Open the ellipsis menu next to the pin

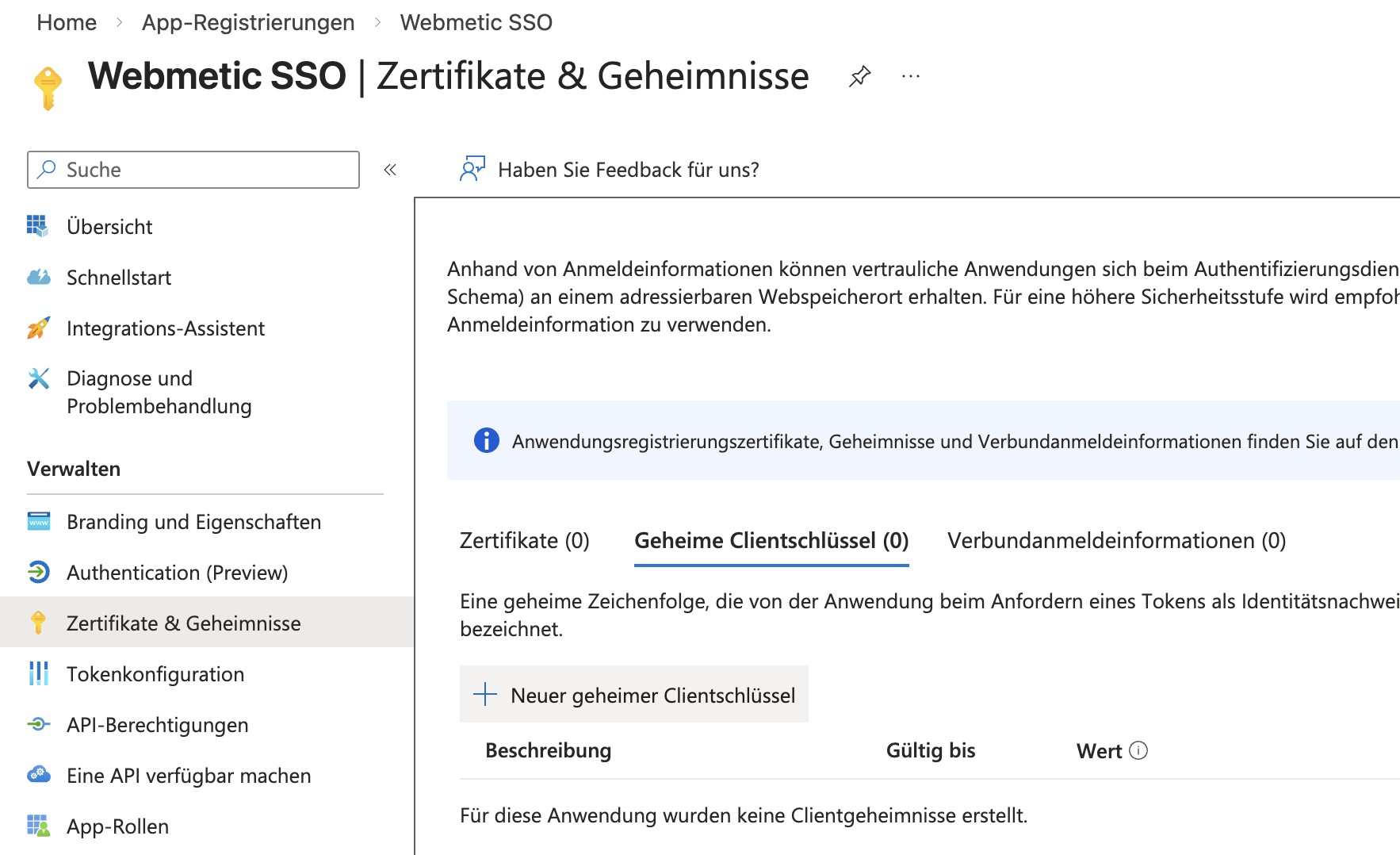(910, 76)
